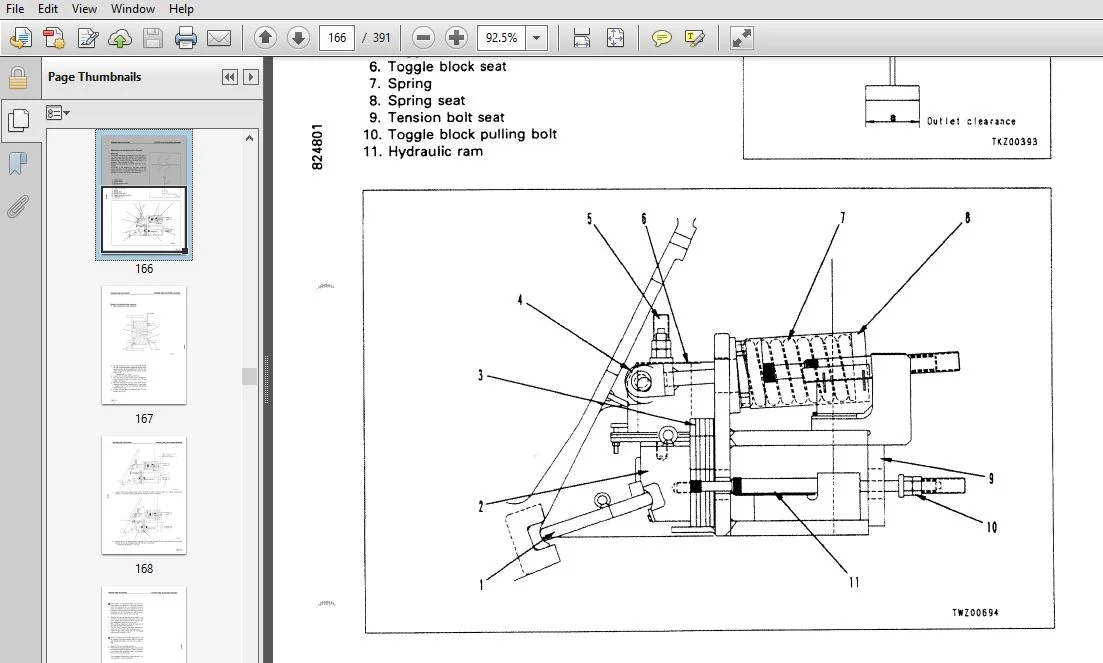Click the Create PDF toolbar icon

pyautogui.click(x=53, y=37)
